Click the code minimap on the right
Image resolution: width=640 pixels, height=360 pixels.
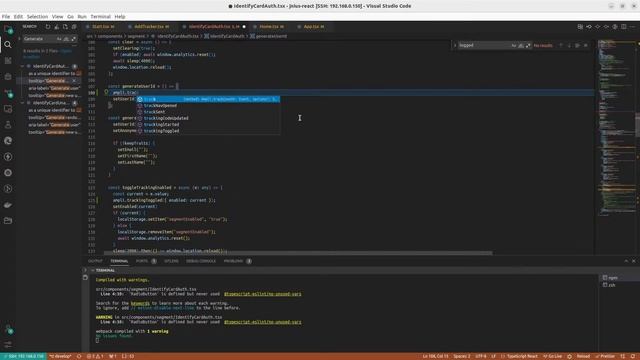point(616,127)
